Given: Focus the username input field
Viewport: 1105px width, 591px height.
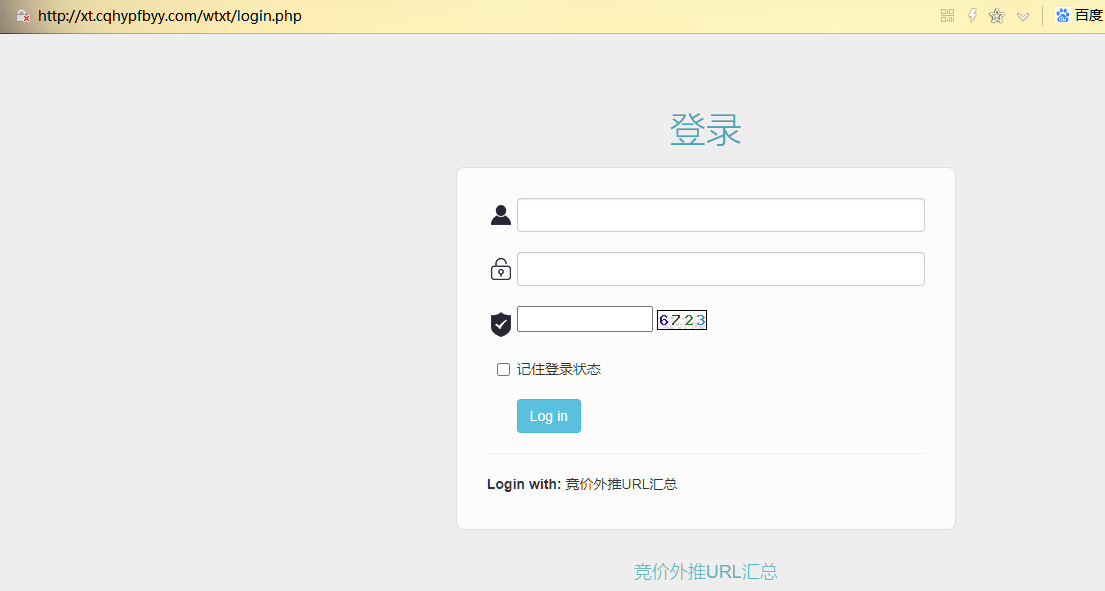Looking at the screenshot, I should pos(720,215).
